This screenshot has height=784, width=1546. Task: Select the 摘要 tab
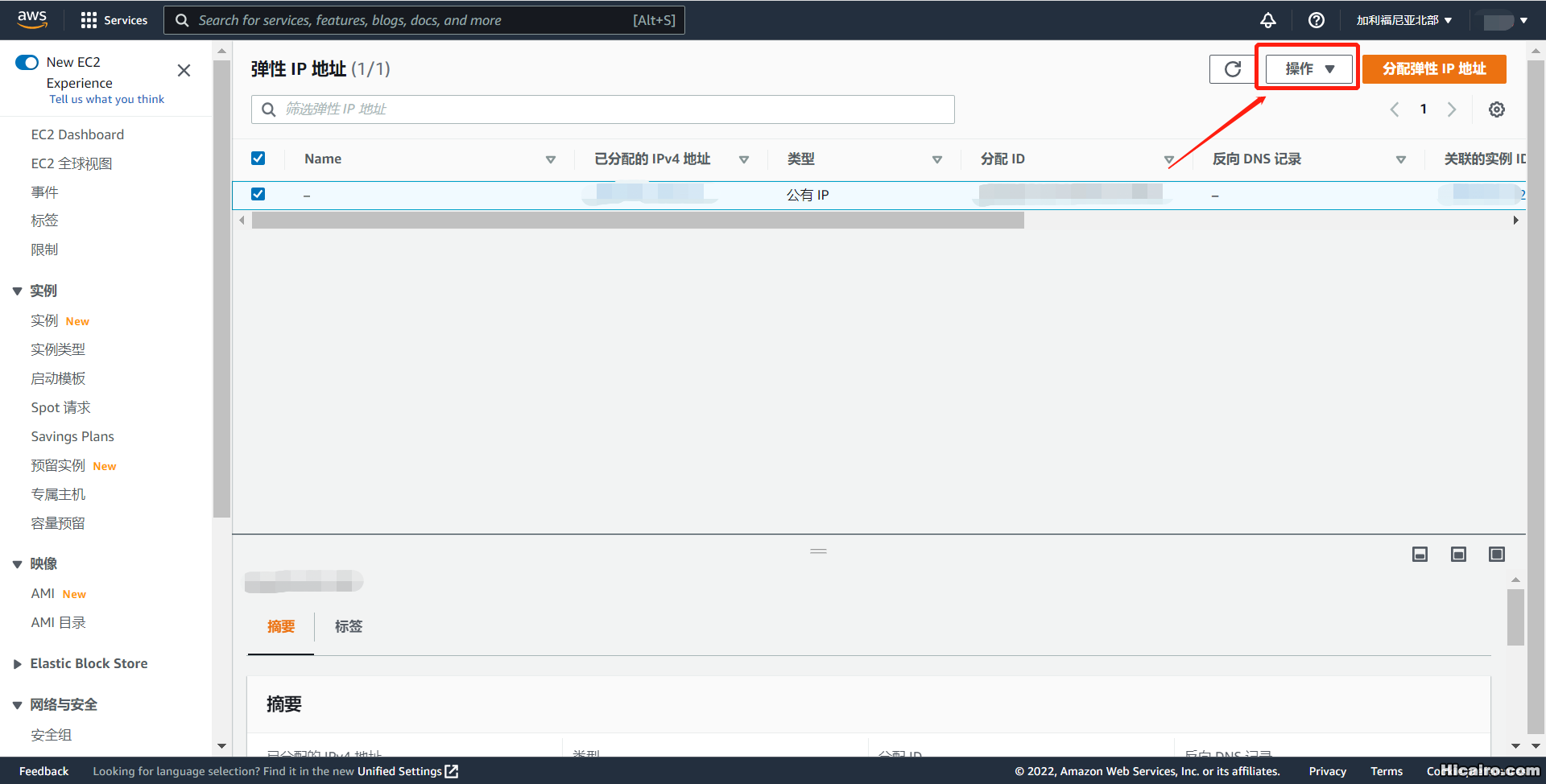point(280,626)
